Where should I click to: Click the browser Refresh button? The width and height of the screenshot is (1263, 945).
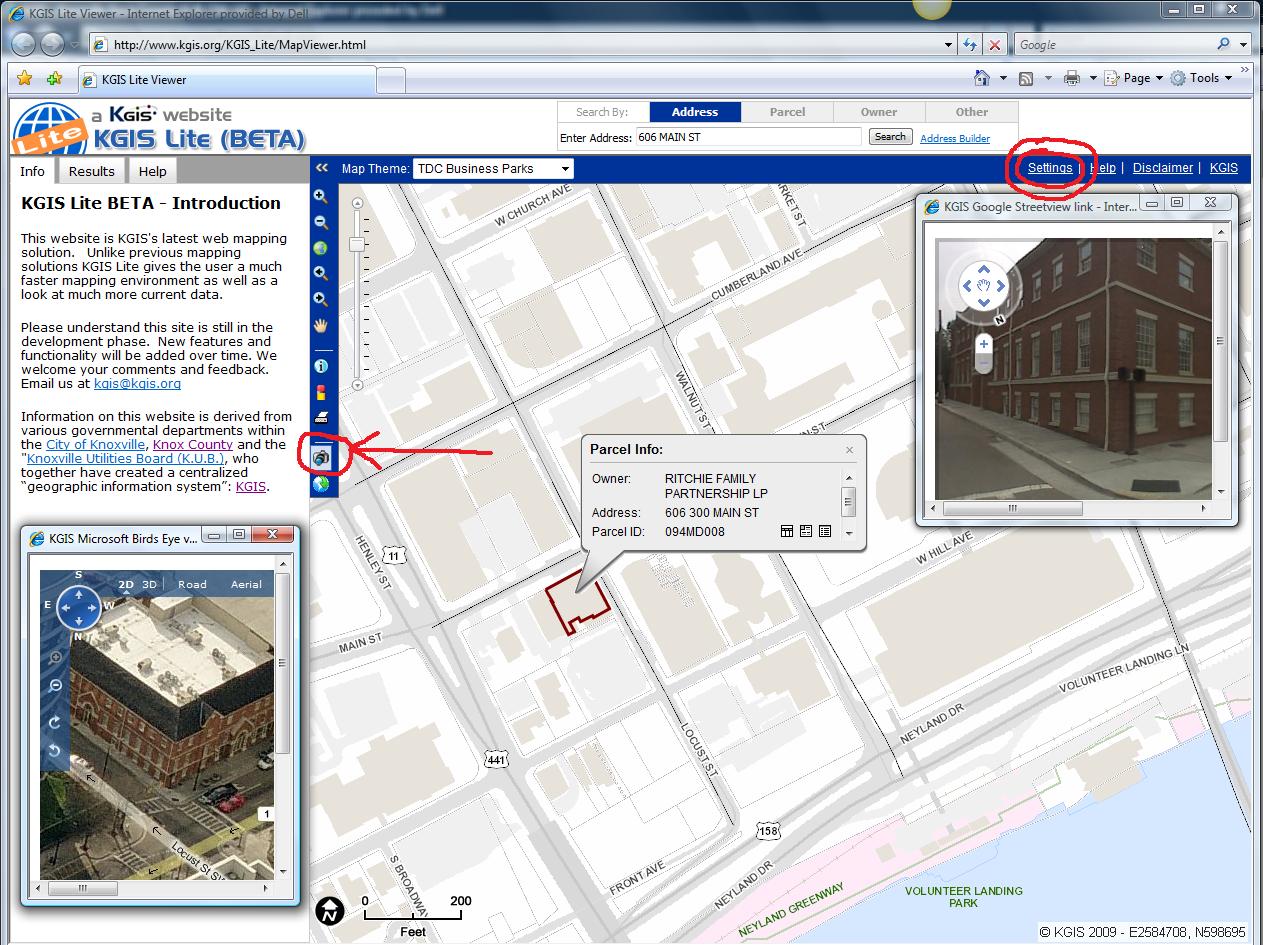tap(970, 45)
